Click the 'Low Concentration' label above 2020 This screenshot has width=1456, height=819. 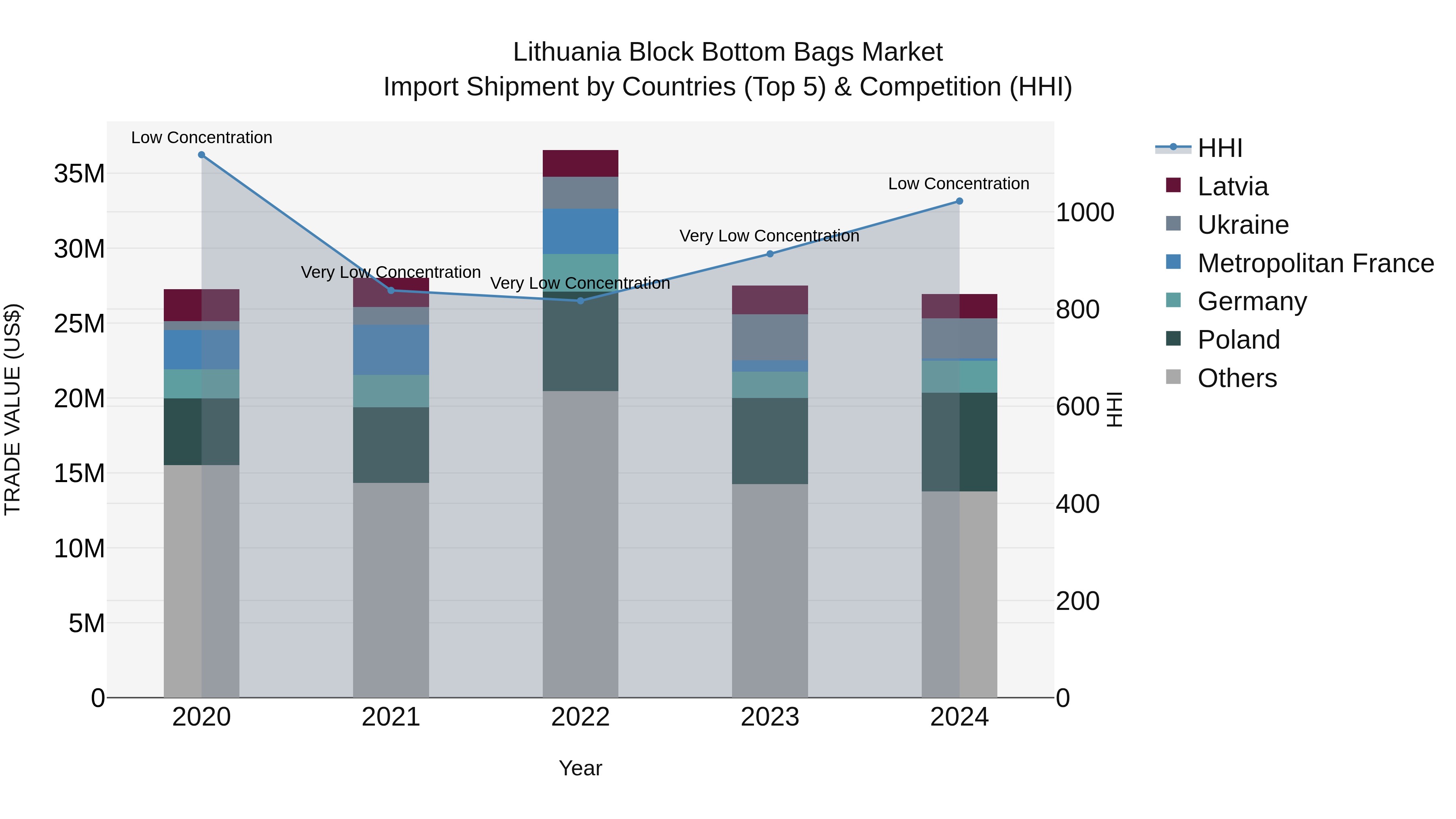[202, 138]
